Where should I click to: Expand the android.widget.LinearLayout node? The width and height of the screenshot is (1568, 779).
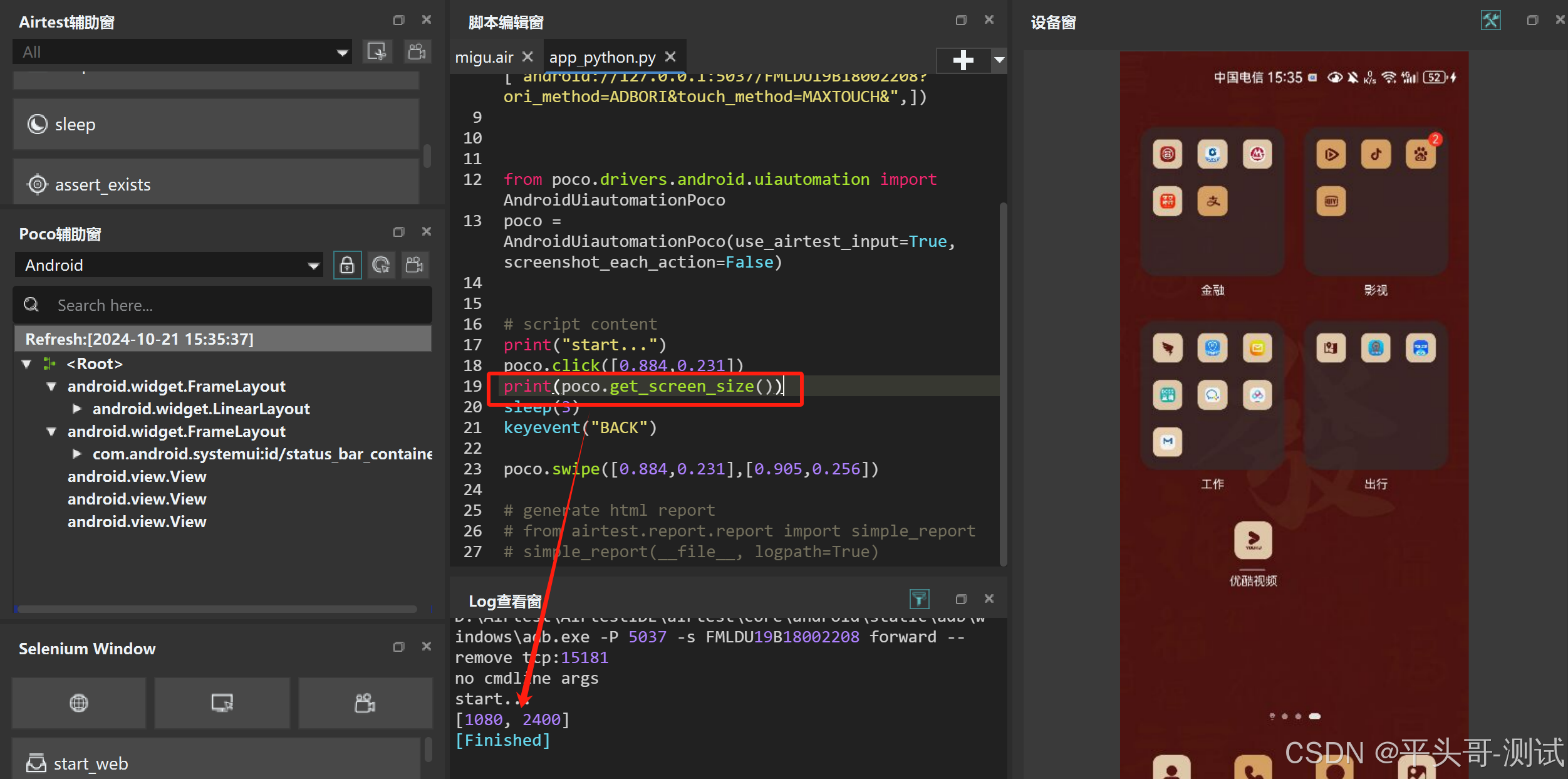coord(77,409)
